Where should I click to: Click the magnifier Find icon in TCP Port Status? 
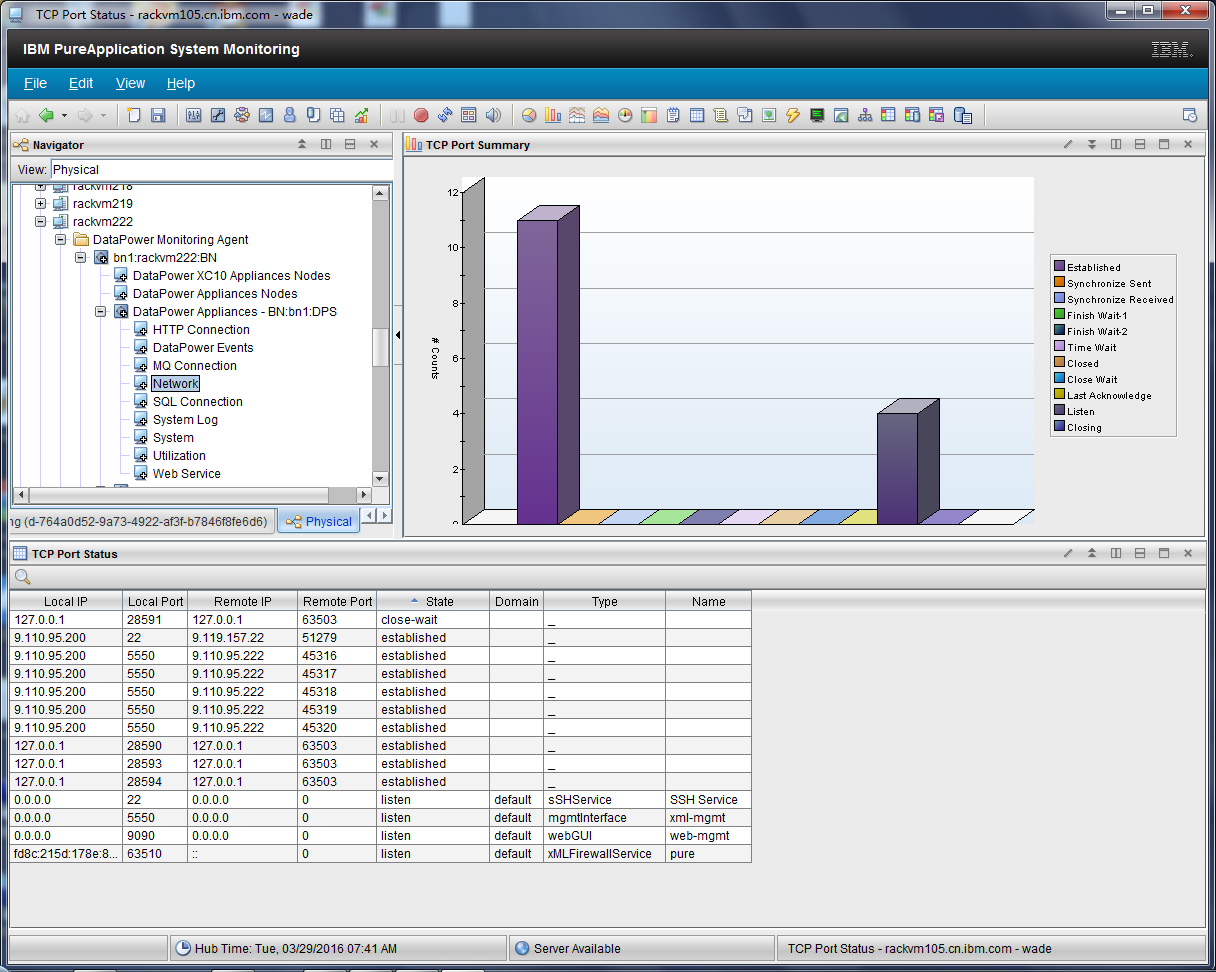point(22,577)
